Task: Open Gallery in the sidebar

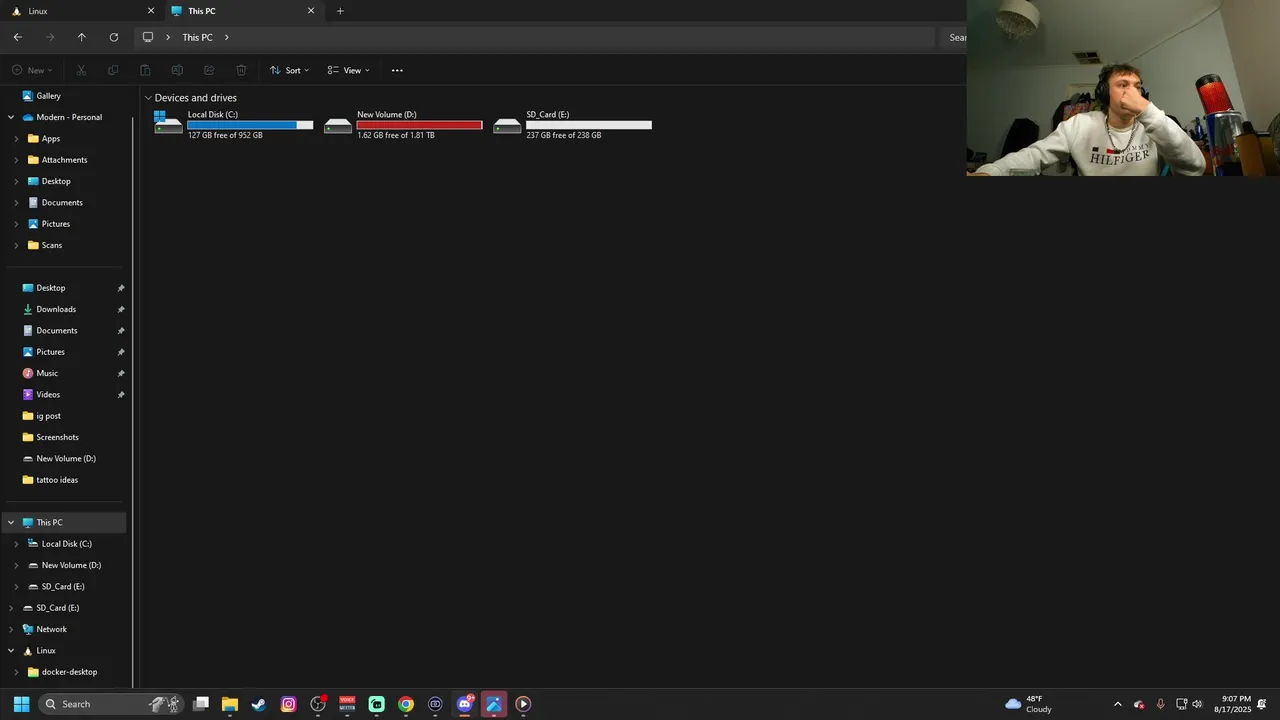Action: pos(48,96)
